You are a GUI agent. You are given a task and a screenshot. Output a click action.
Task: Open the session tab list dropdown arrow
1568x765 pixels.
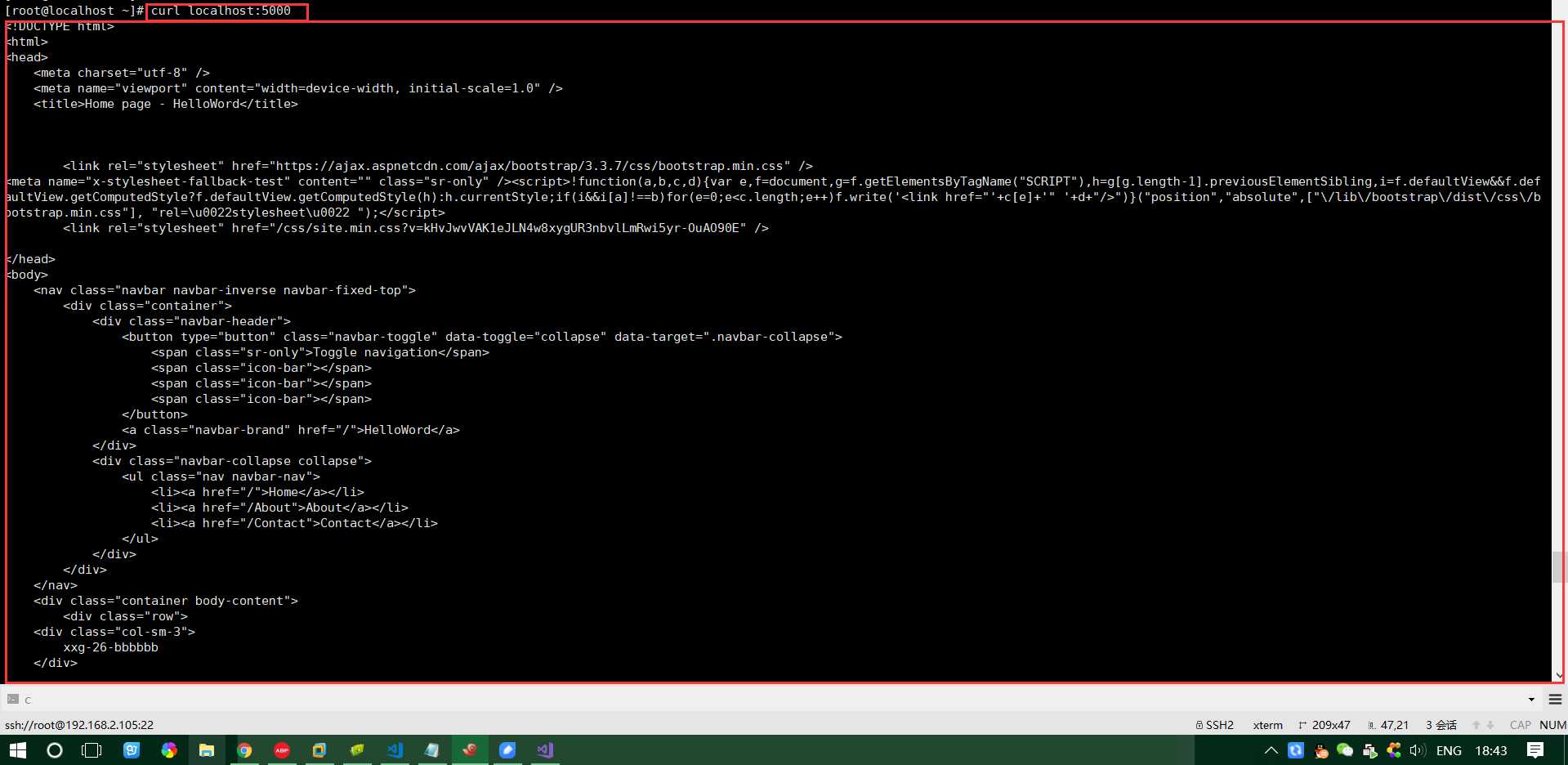[1531, 700]
